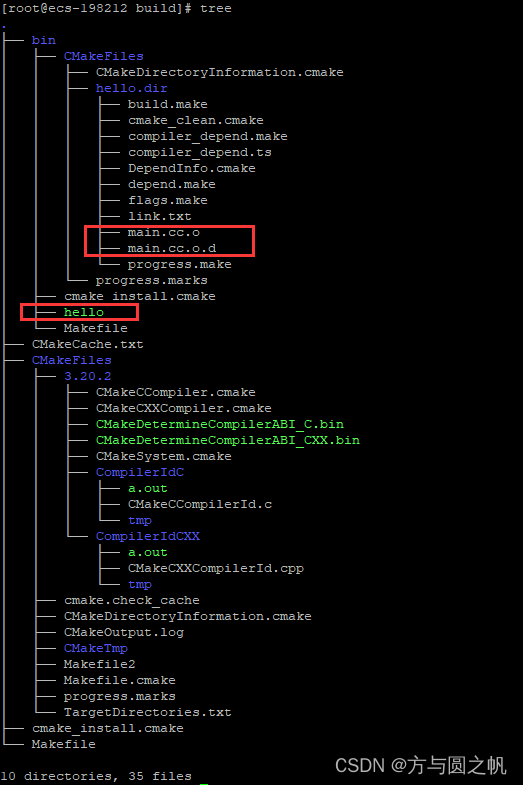This screenshot has height=785, width=523.
Task: Select 'tmp' folder under CompilerIdC
Action: pos(140,521)
